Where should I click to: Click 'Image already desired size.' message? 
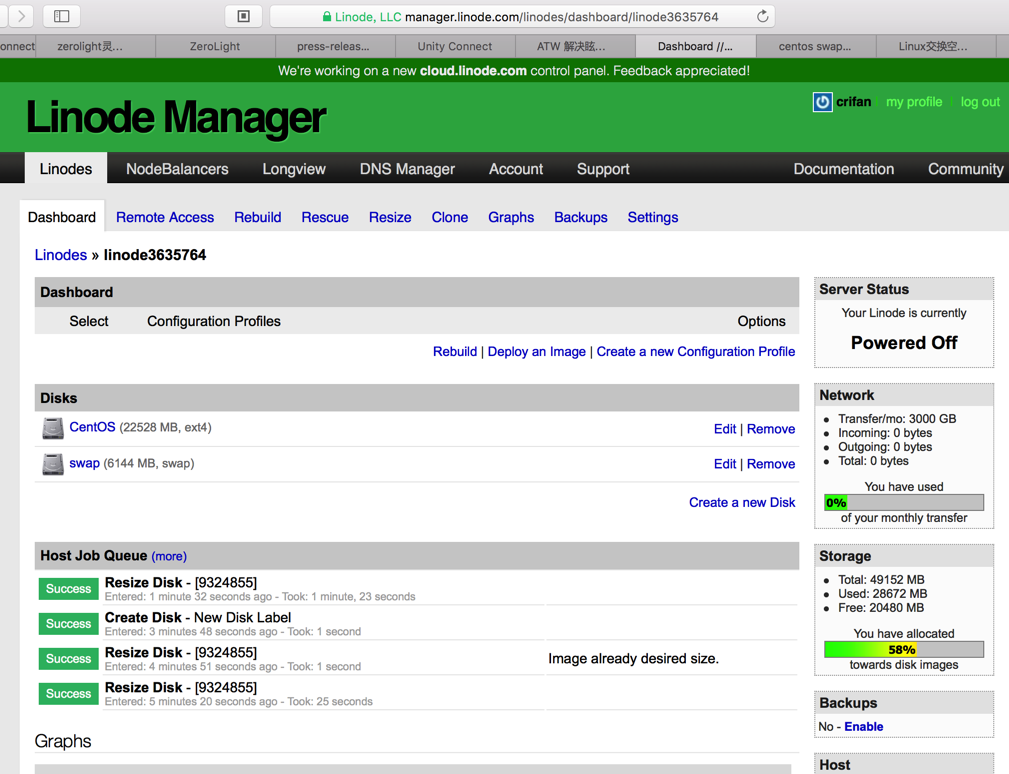tap(633, 659)
